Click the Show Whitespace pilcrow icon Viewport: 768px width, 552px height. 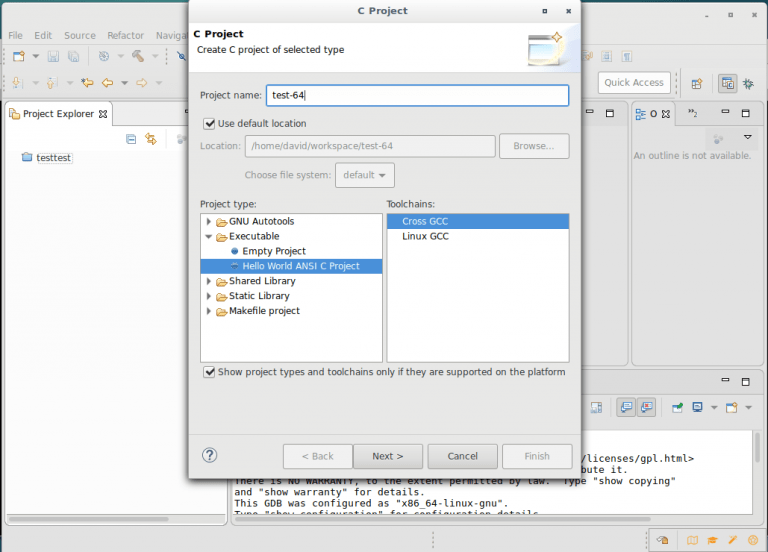pyautogui.click(x=626, y=56)
